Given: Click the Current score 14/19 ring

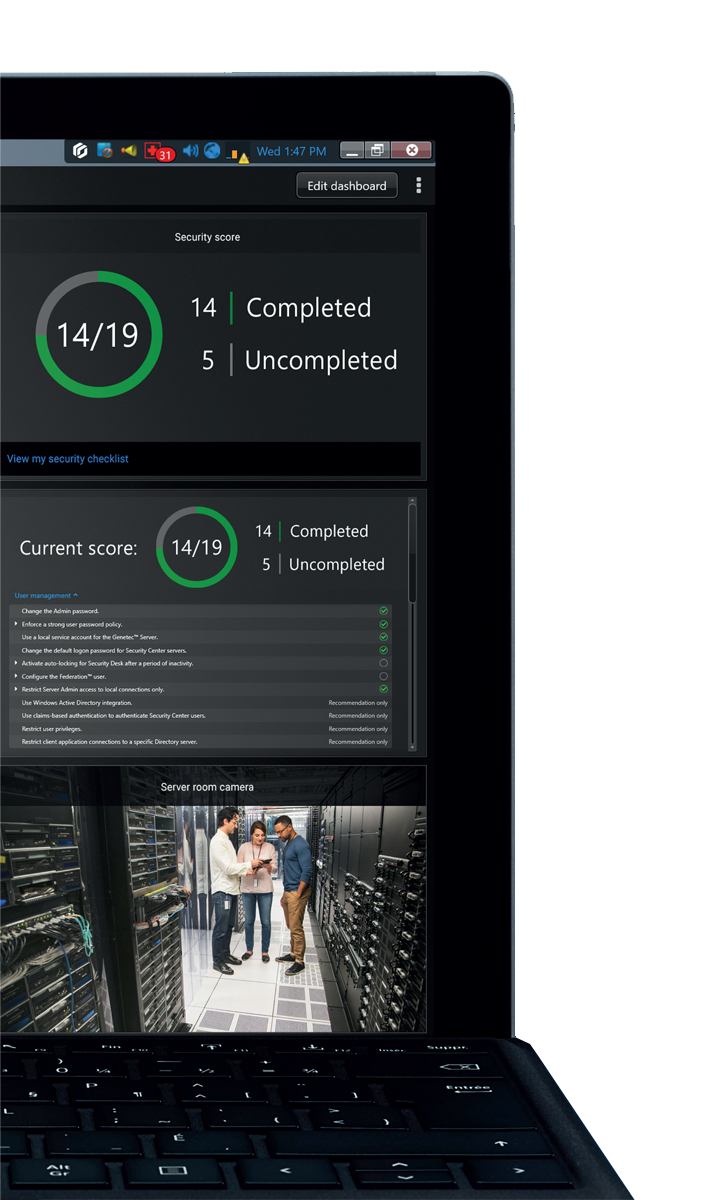Looking at the screenshot, I should click(x=197, y=547).
